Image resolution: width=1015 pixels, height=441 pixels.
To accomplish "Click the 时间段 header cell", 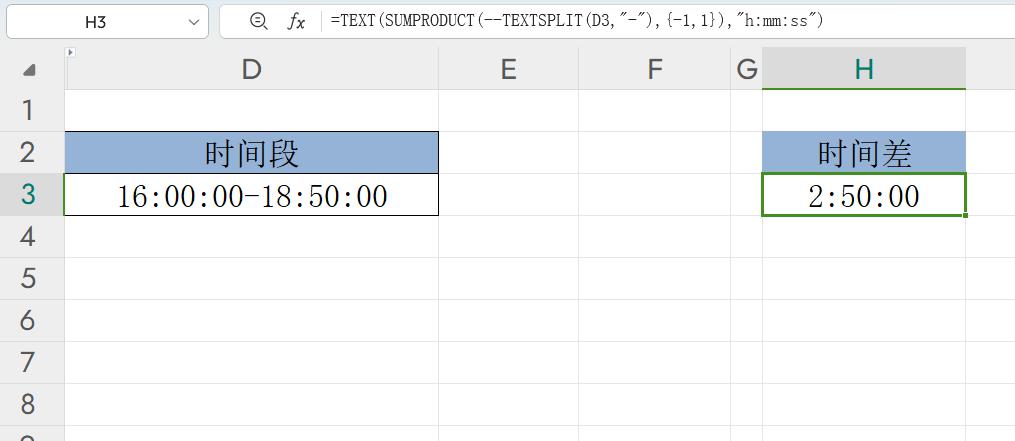I will [251, 153].
